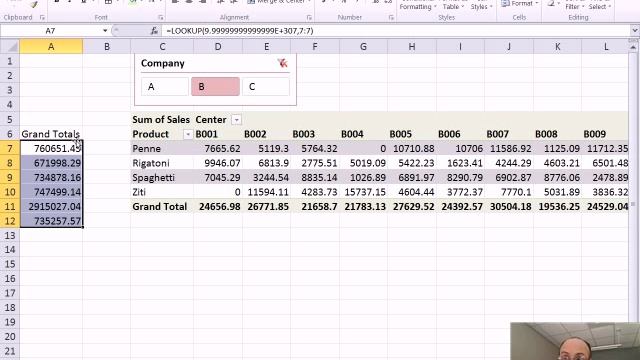Screen dimensions: 640x360
Task: Select the Rigatoni row label
Action: [162, 163]
